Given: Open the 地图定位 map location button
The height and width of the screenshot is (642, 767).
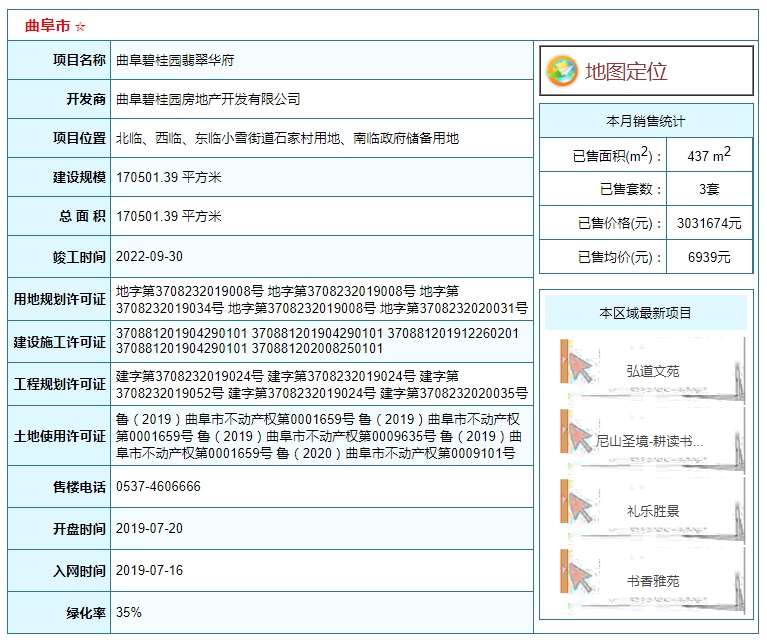Looking at the screenshot, I should tap(646, 71).
